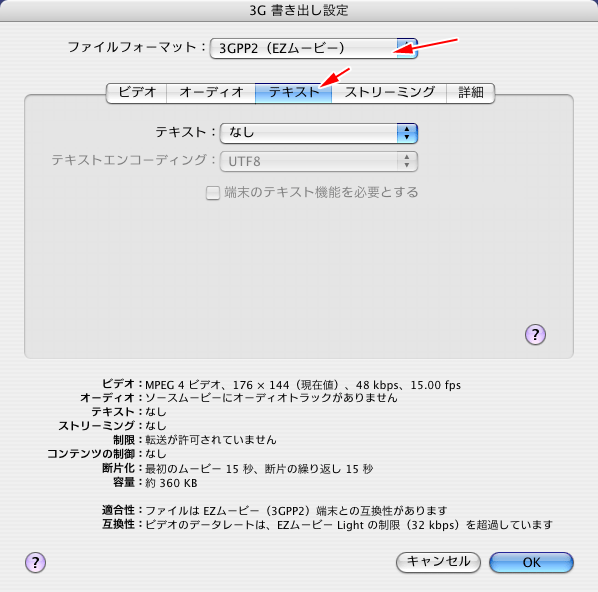Click the オーディオ summary about missing audio track
Screen dimensions: 598x592
[x=239, y=398]
